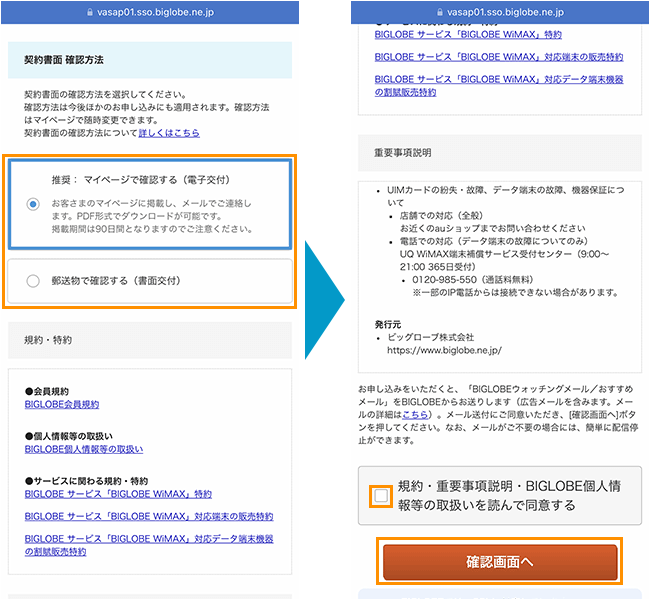Click the UIMカードの紛失・故障 bullet text
The height and width of the screenshot is (600, 650).
point(506,196)
